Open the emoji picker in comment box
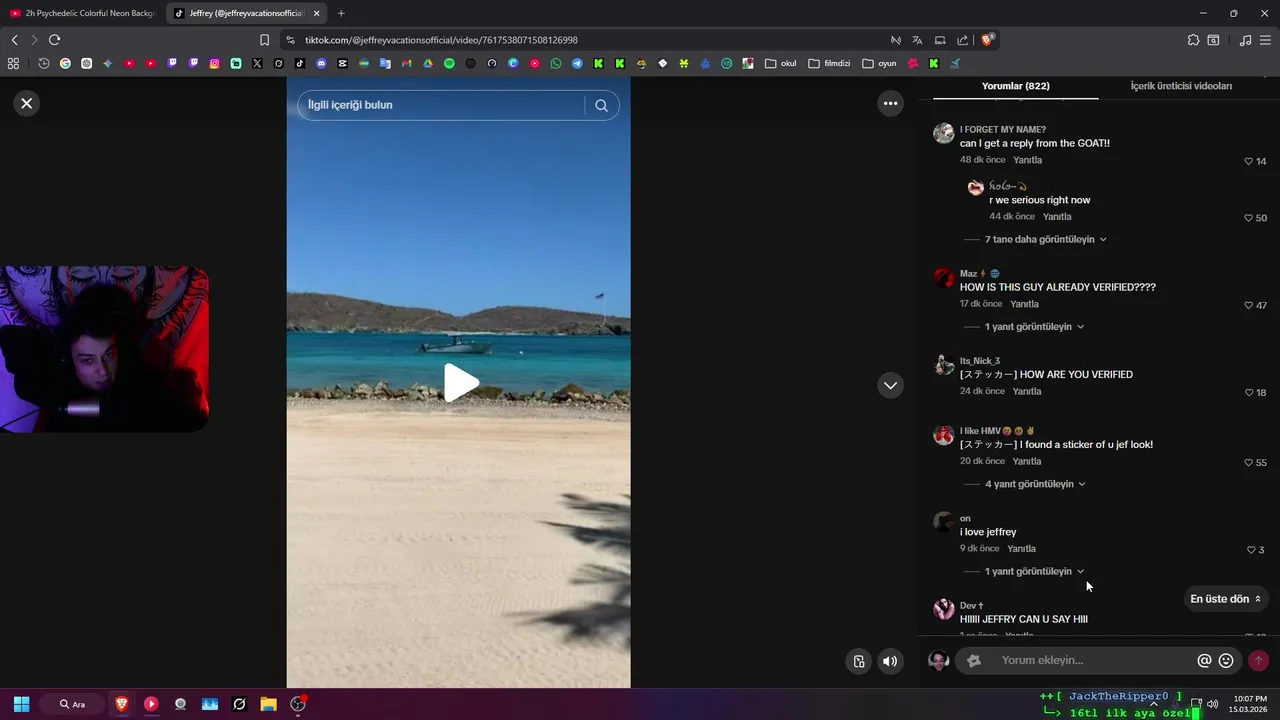 [1226, 661]
